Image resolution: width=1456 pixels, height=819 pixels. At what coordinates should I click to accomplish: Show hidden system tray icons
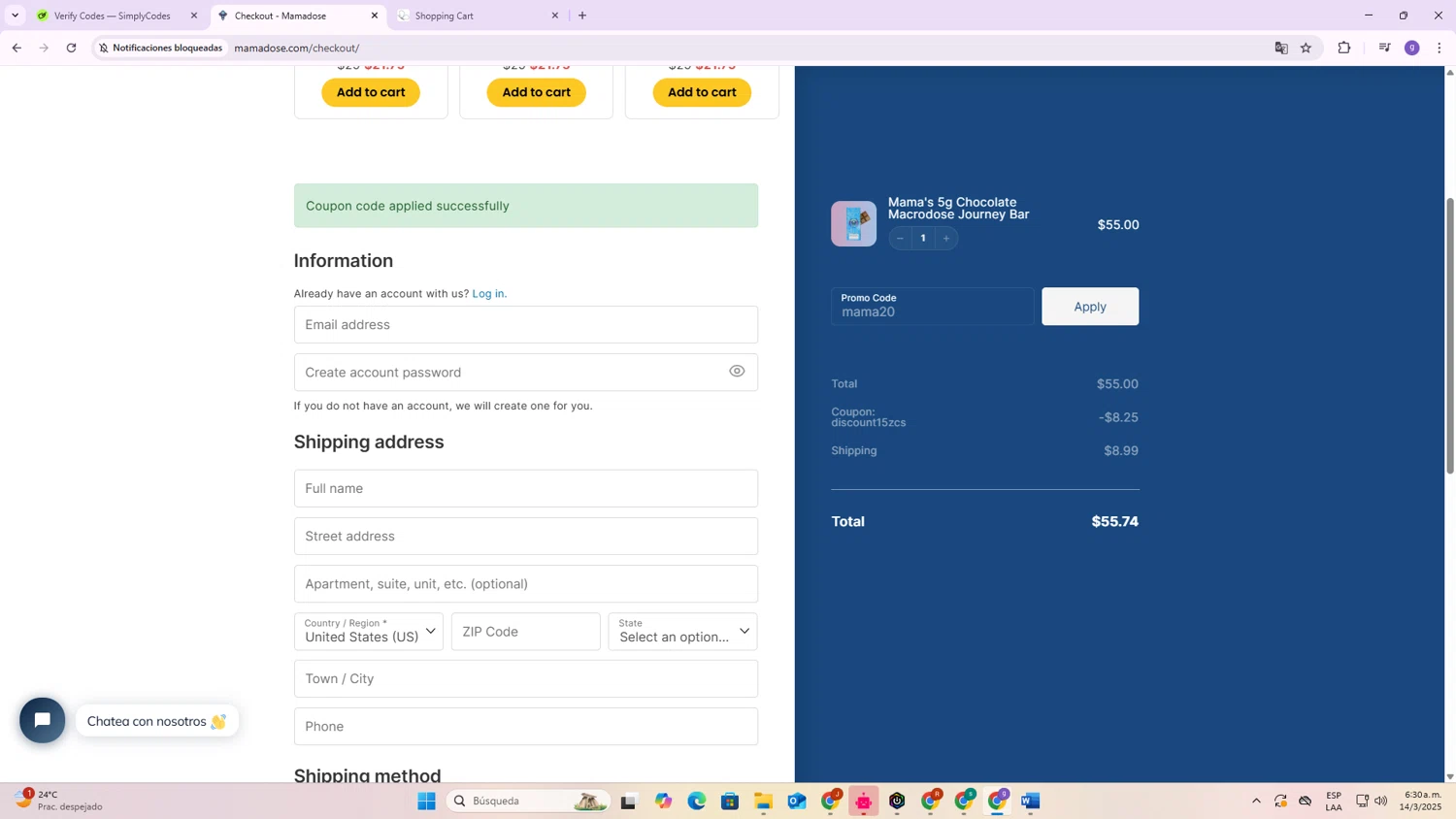pos(1256,801)
